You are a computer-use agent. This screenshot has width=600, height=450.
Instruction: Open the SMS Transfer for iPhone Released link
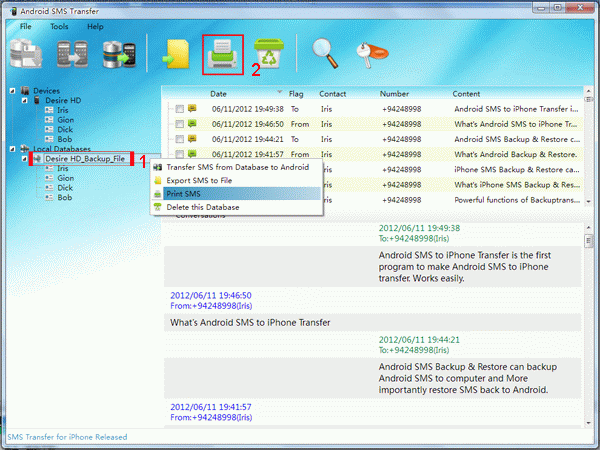point(67,437)
